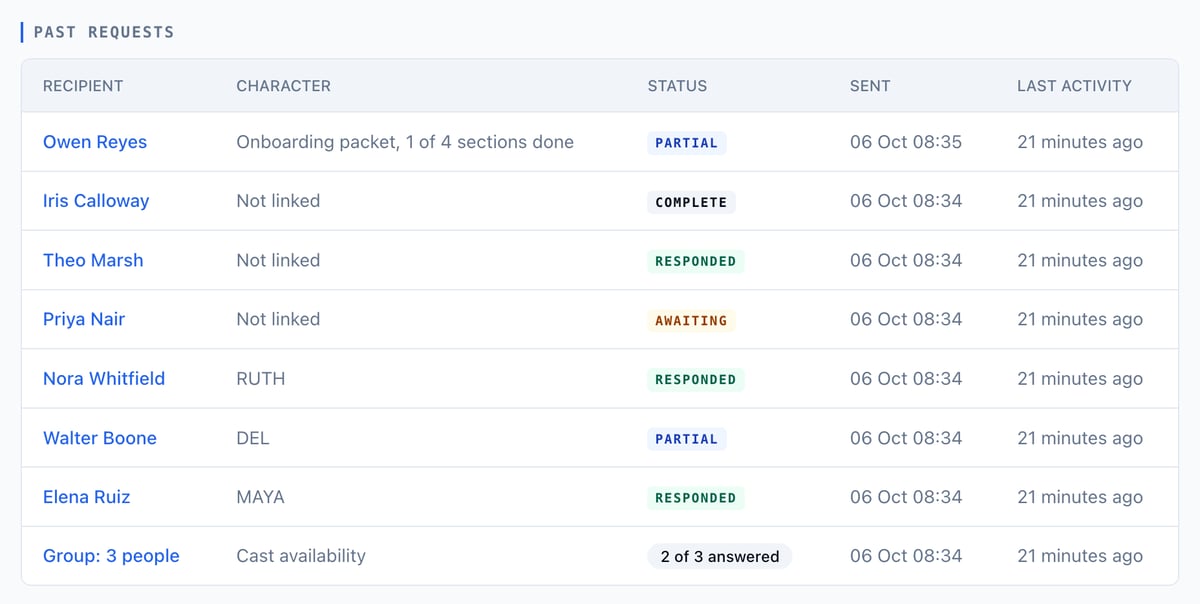Open Priya Nair recipient link
The height and width of the screenshot is (604, 1200).
click(x=84, y=319)
